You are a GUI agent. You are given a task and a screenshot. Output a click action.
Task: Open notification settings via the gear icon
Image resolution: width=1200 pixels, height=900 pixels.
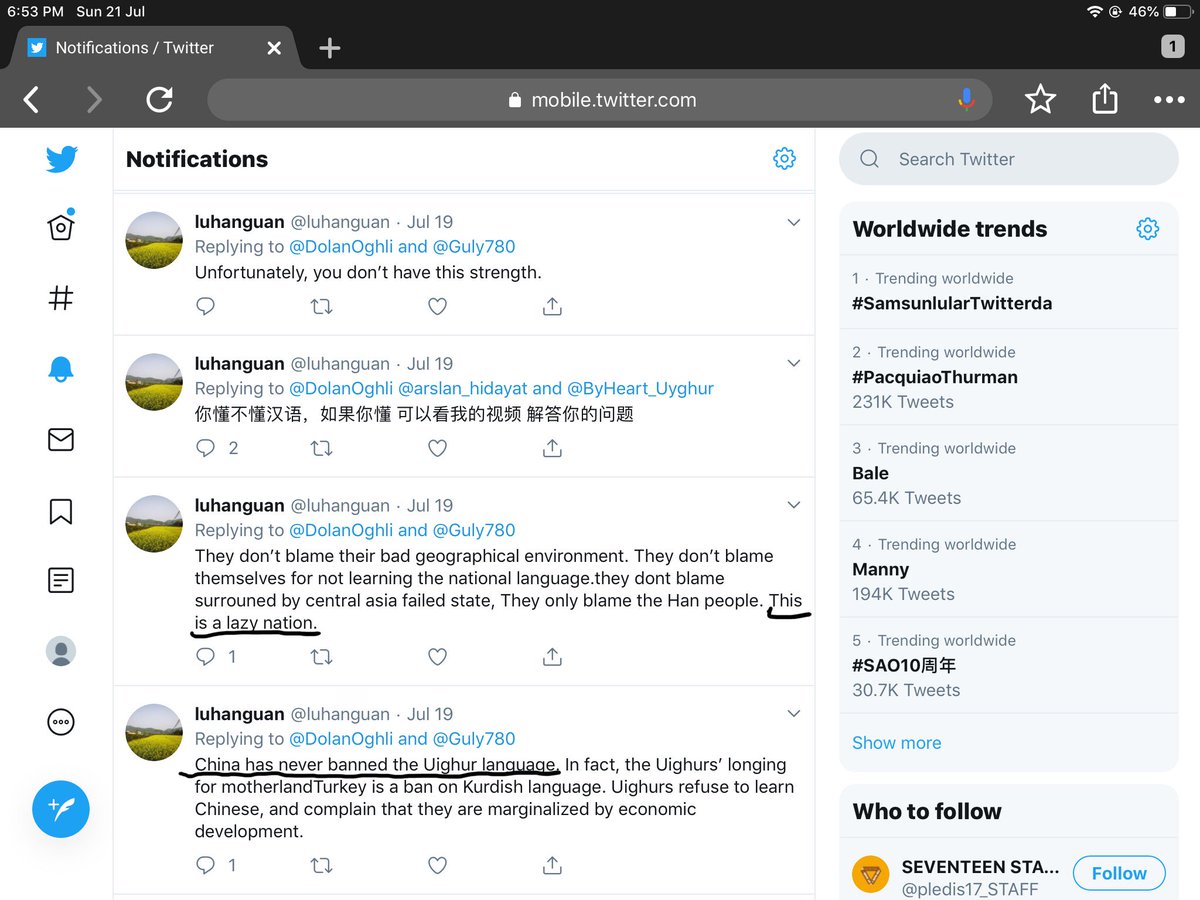[x=784, y=158]
